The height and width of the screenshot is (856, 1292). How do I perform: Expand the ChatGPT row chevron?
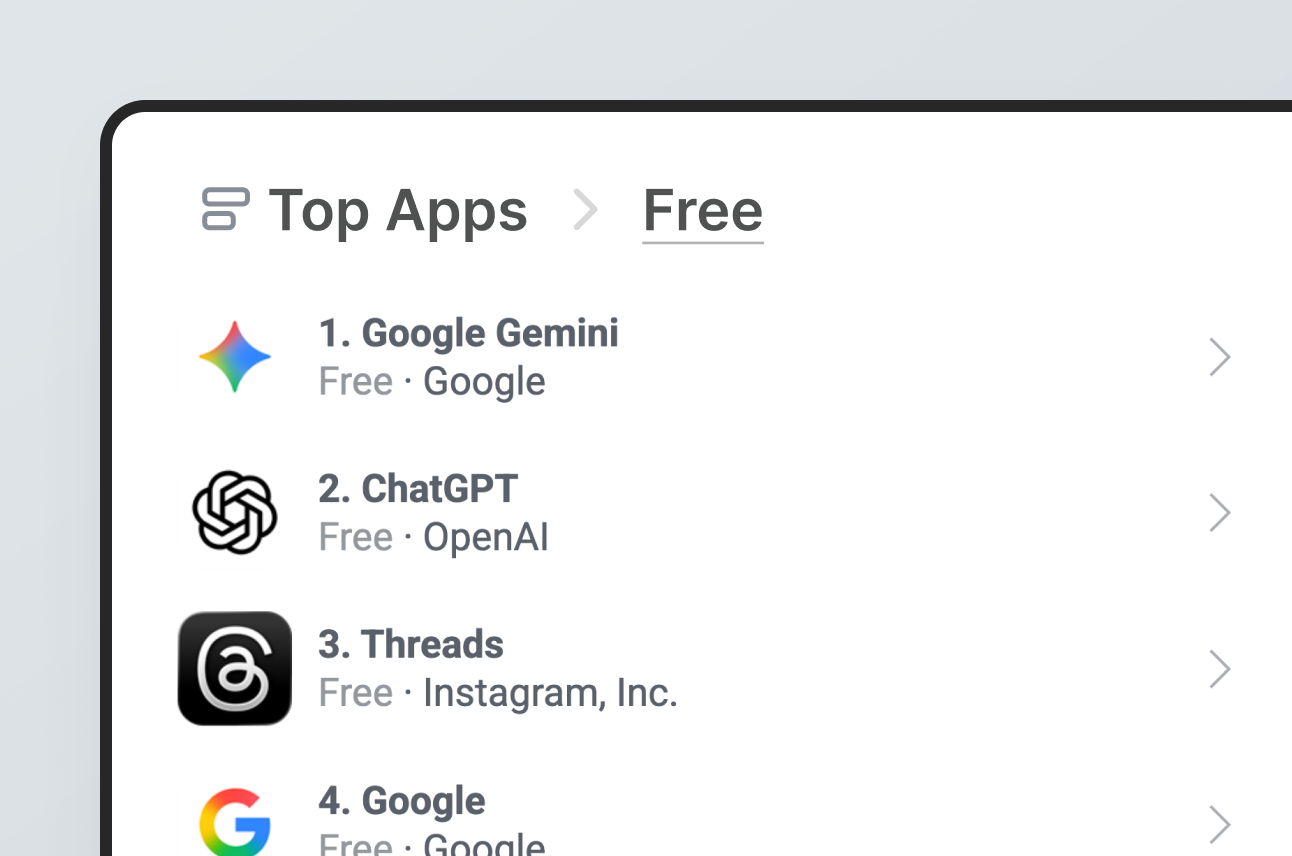(x=1219, y=513)
